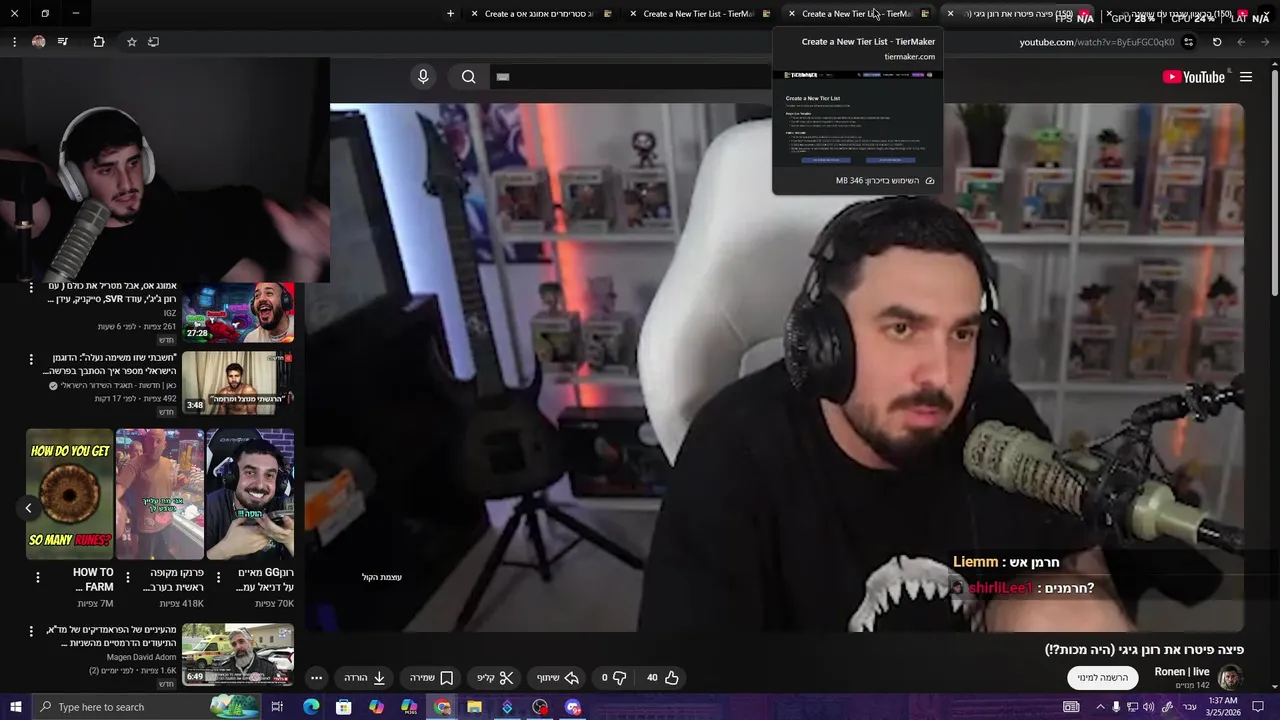The image size is (1280, 720).
Task: Open a new browser tab with plus
Action: pyautogui.click(x=450, y=14)
